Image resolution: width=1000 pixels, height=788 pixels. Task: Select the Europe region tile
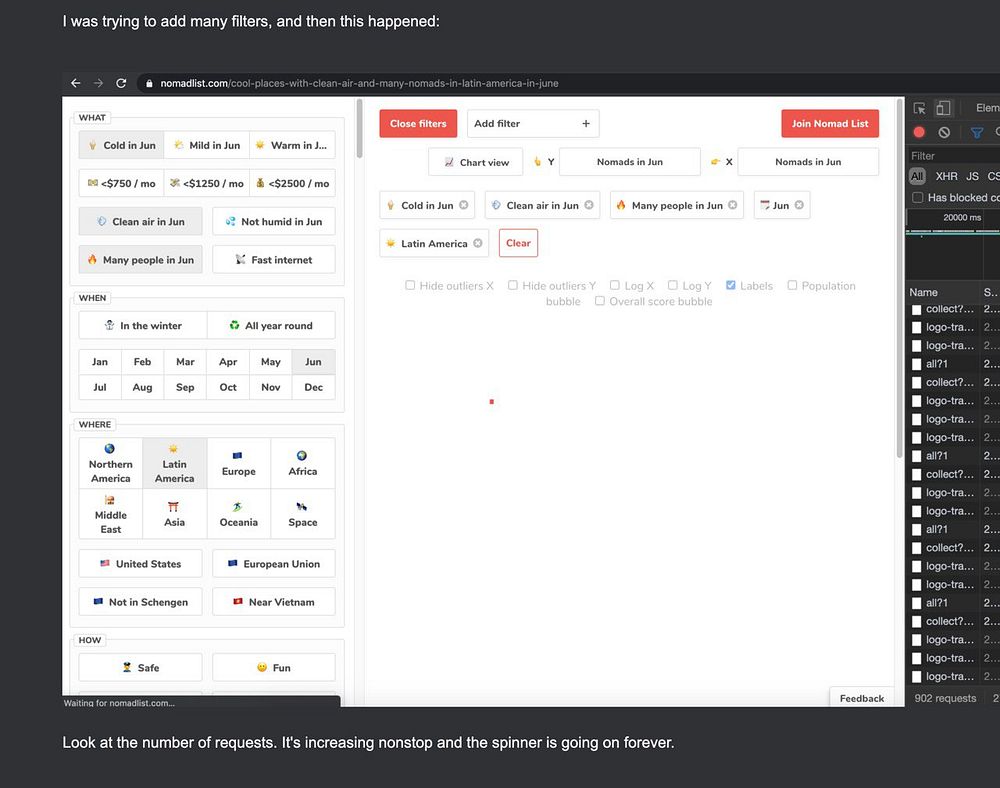[x=239, y=463]
